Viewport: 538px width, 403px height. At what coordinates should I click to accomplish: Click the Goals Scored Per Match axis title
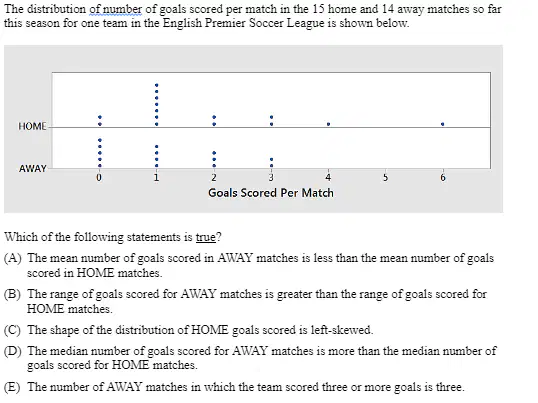[271, 193]
